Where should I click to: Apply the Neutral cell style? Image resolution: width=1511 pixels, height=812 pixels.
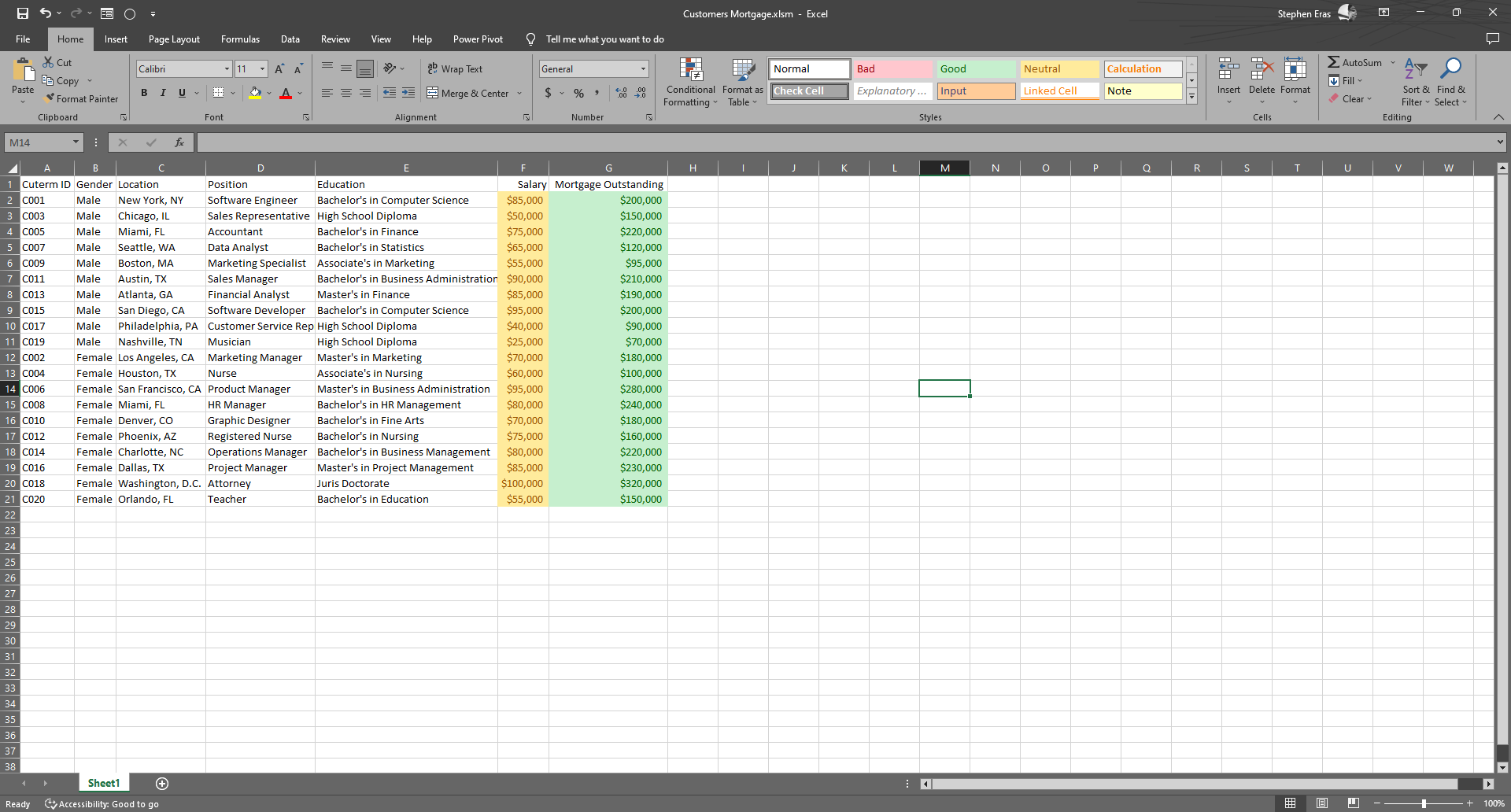(x=1059, y=69)
